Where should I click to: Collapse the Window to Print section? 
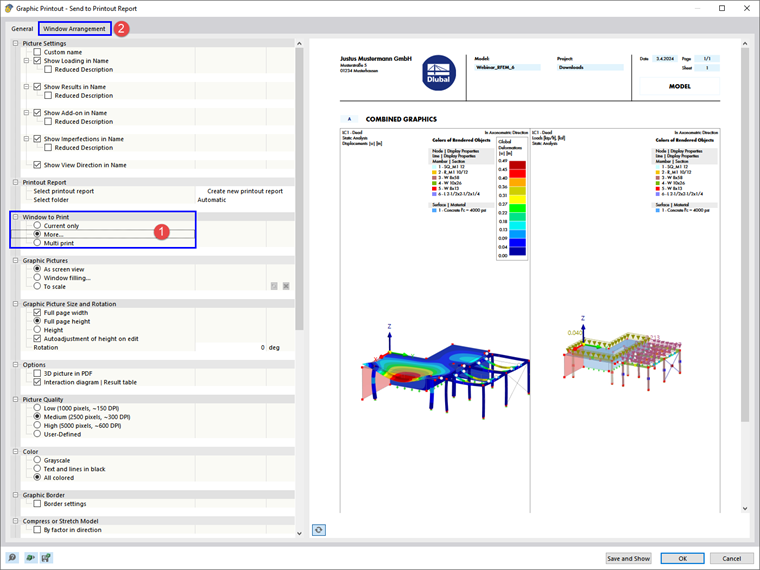coord(16,217)
